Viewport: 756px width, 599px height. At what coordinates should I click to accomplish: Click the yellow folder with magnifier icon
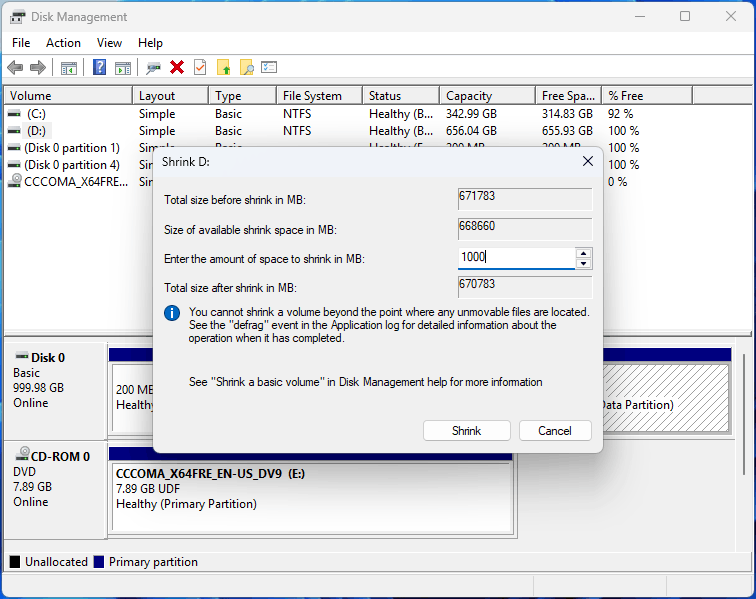pos(246,68)
